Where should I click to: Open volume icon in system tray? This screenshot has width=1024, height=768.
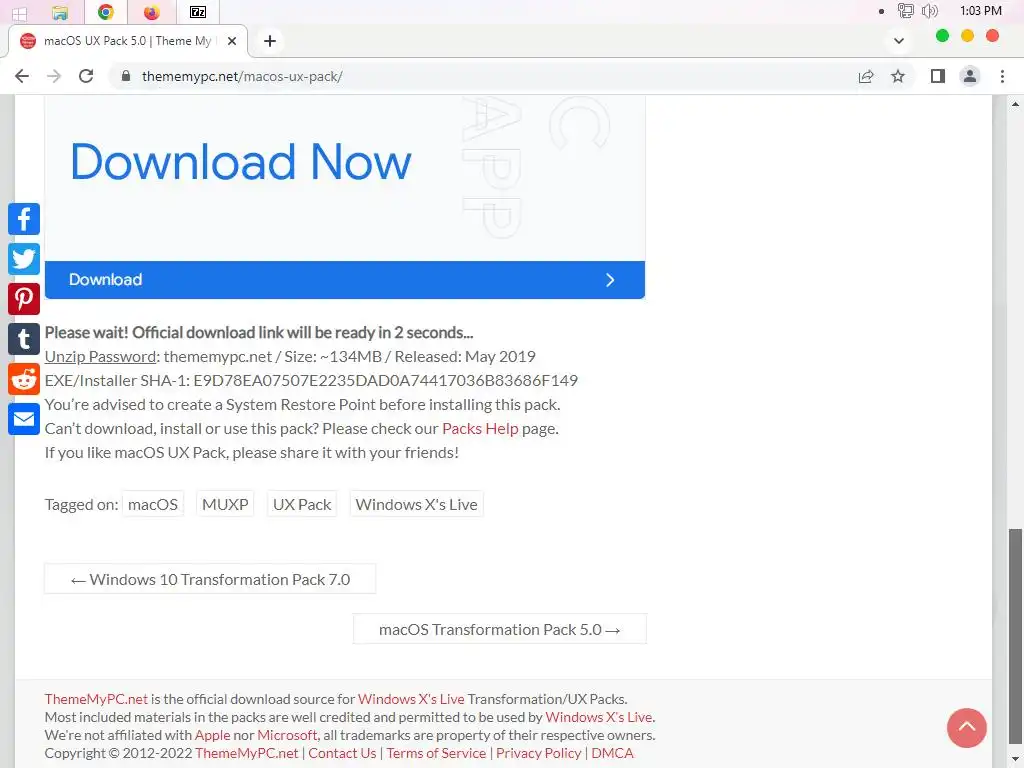(929, 11)
